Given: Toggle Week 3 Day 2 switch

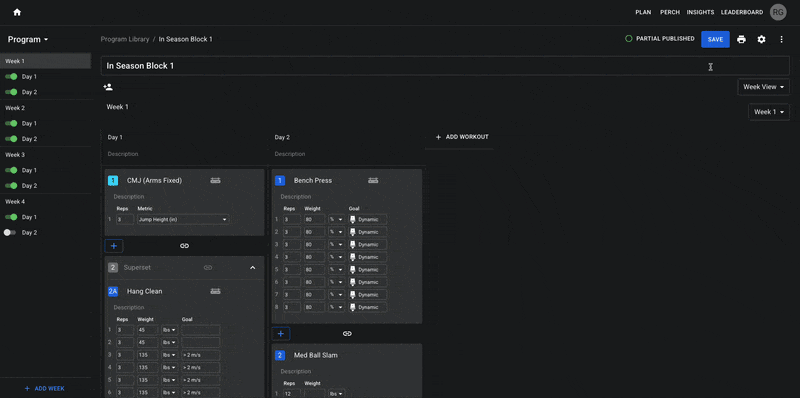Looking at the screenshot, I should (x=11, y=186).
